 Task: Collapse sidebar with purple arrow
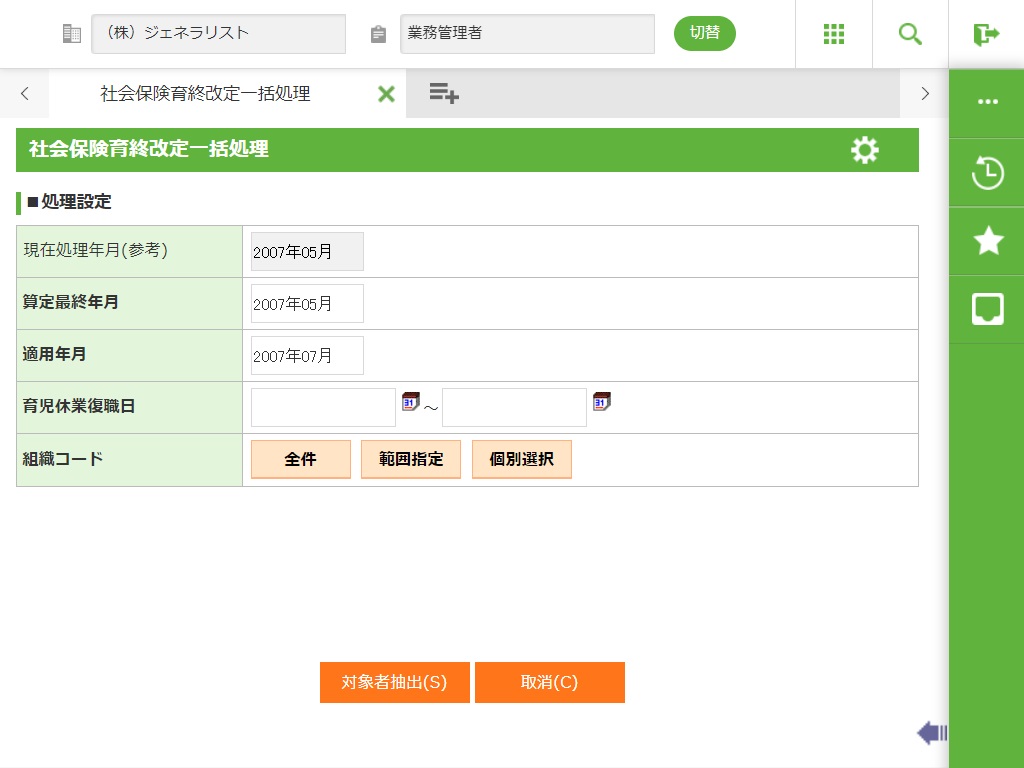(931, 733)
